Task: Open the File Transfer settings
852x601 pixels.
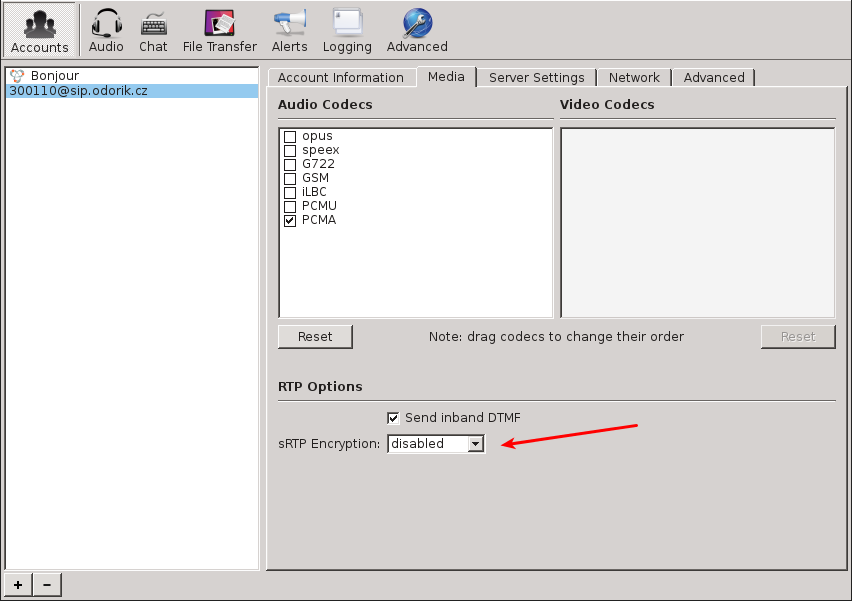Action: pos(220,30)
